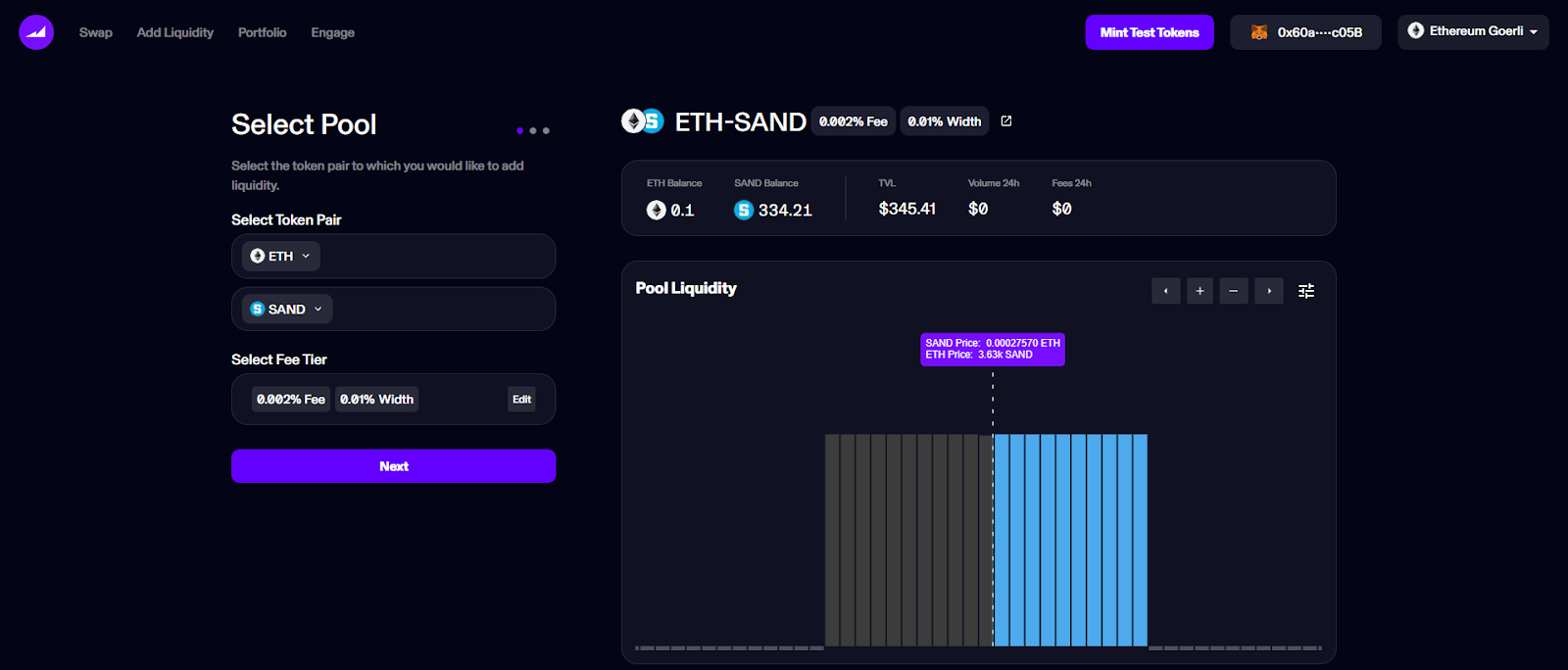Pan the liquidity chart left with arrow

[1165, 291]
